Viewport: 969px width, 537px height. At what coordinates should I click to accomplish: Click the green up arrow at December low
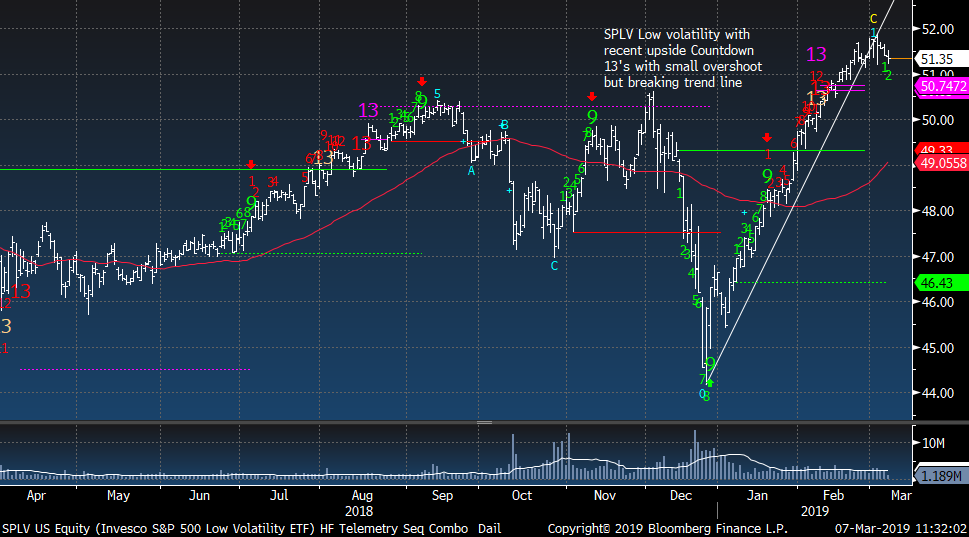(x=709, y=383)
